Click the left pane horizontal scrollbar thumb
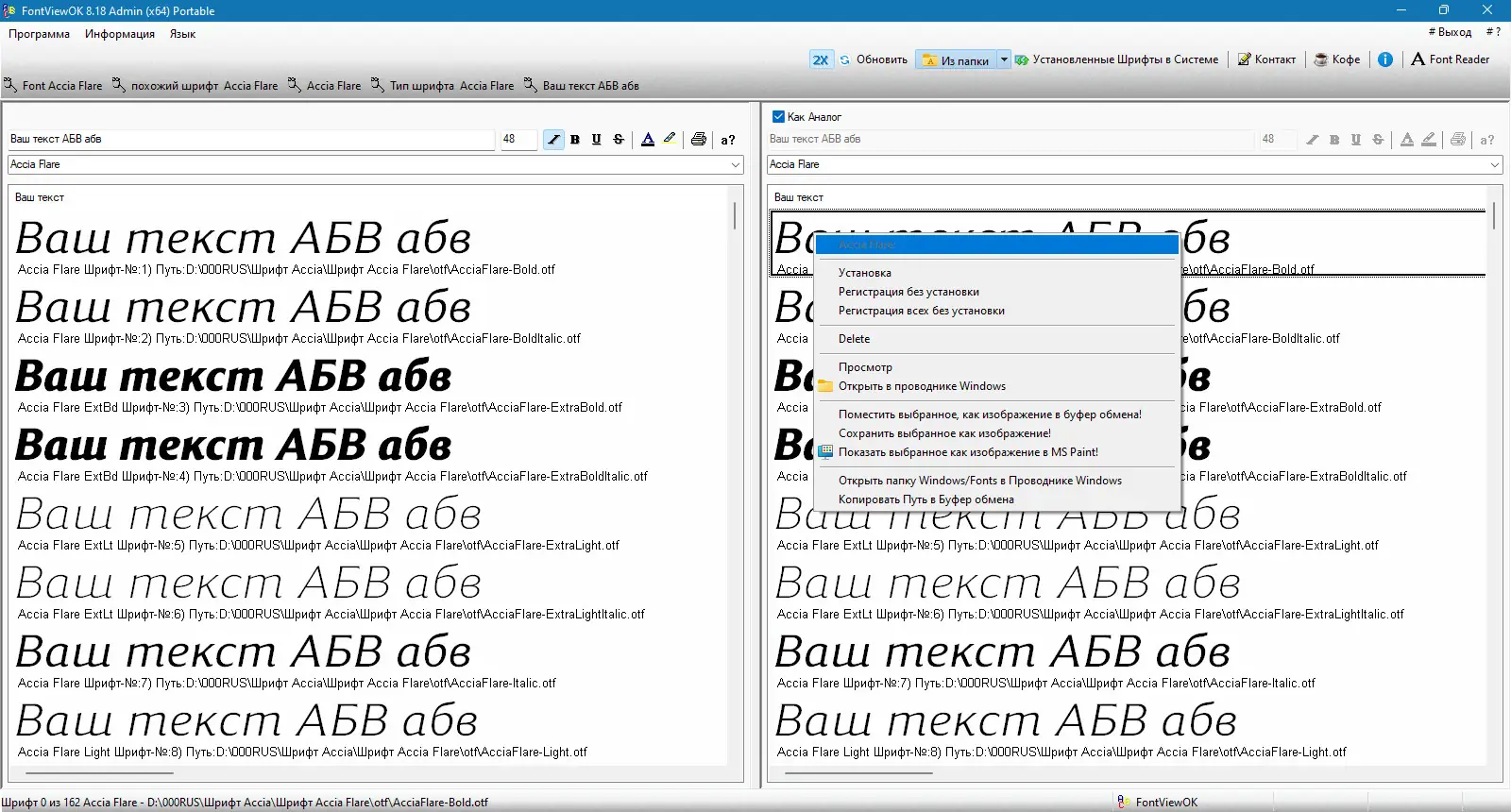The height and width of the screenshot is (812, 1511). [x=99, y=773]
